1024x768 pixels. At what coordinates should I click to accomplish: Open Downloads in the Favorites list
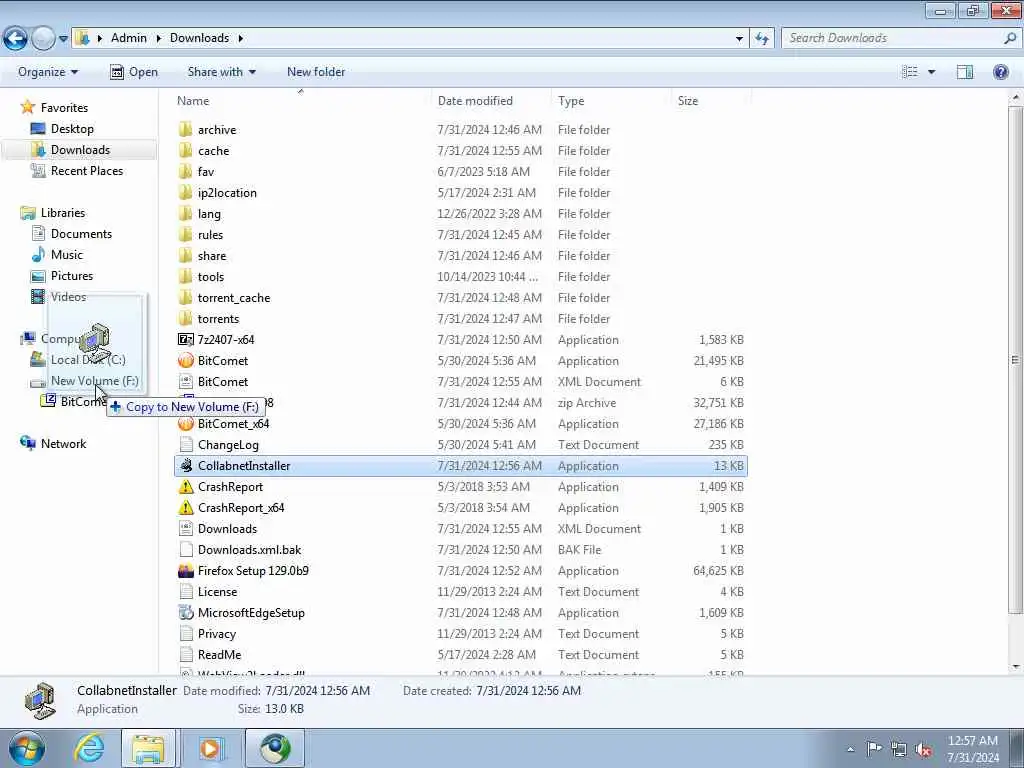pyautogui.click(x=80, y=150)
